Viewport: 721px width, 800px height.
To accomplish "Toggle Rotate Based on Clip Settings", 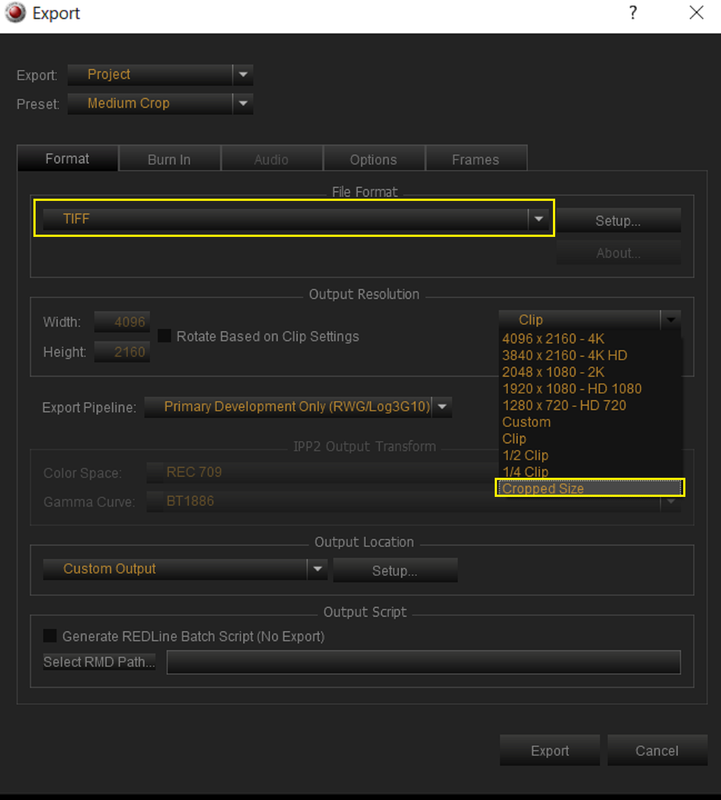I will 164,336.
